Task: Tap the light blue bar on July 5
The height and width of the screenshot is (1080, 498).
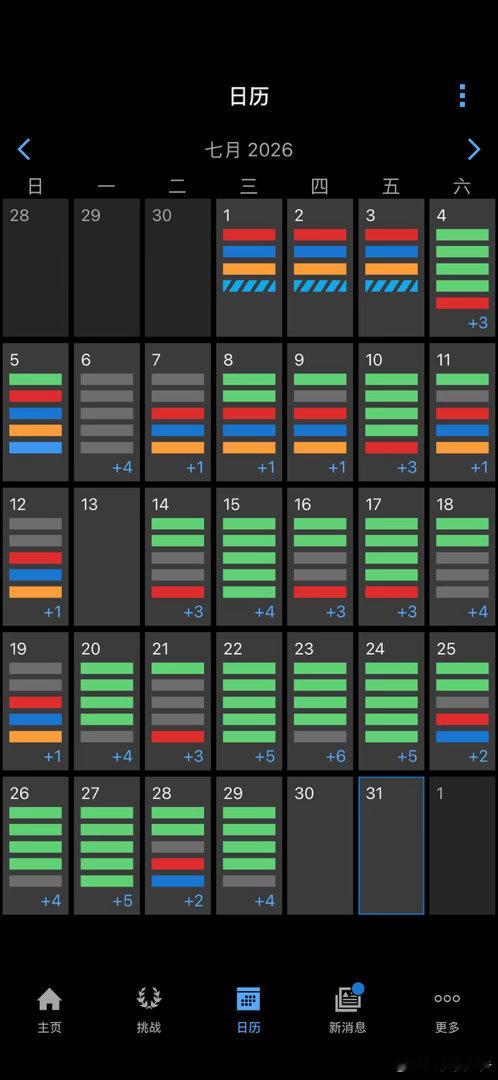Action: pos(36,448)
